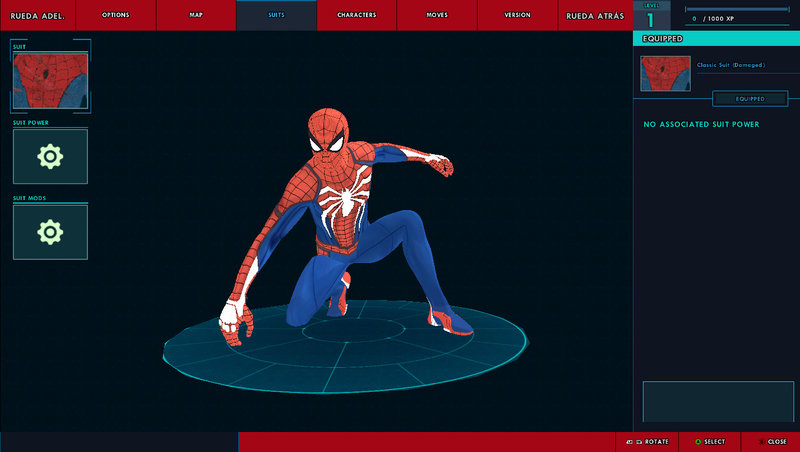
Task: Click the empty description box at bottom right
Action: click(718, 401)
